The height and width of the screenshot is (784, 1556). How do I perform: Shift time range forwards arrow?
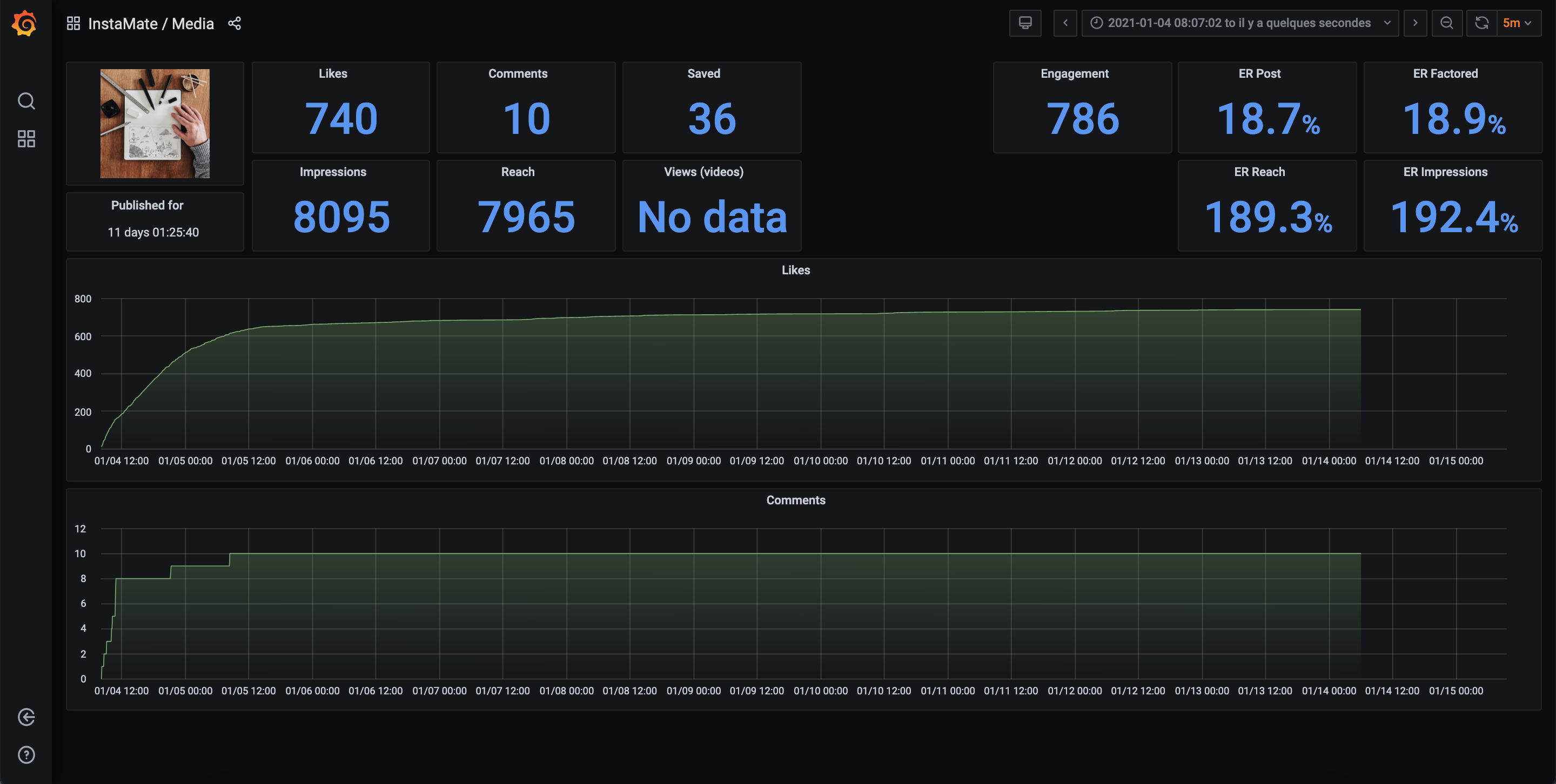click(x=1414, y=23)
